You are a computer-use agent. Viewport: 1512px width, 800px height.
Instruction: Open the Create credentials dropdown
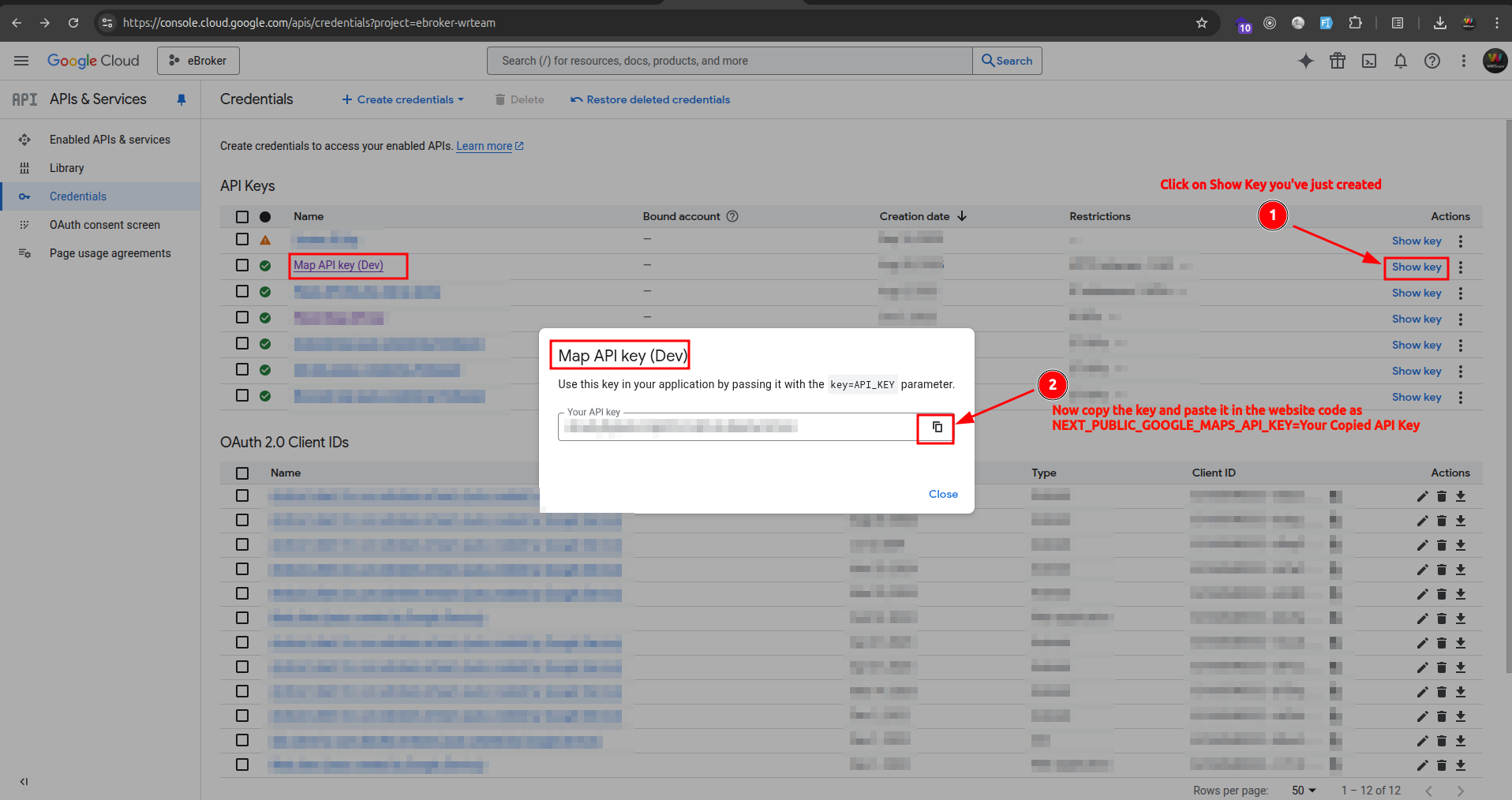(x=402, y=99)
